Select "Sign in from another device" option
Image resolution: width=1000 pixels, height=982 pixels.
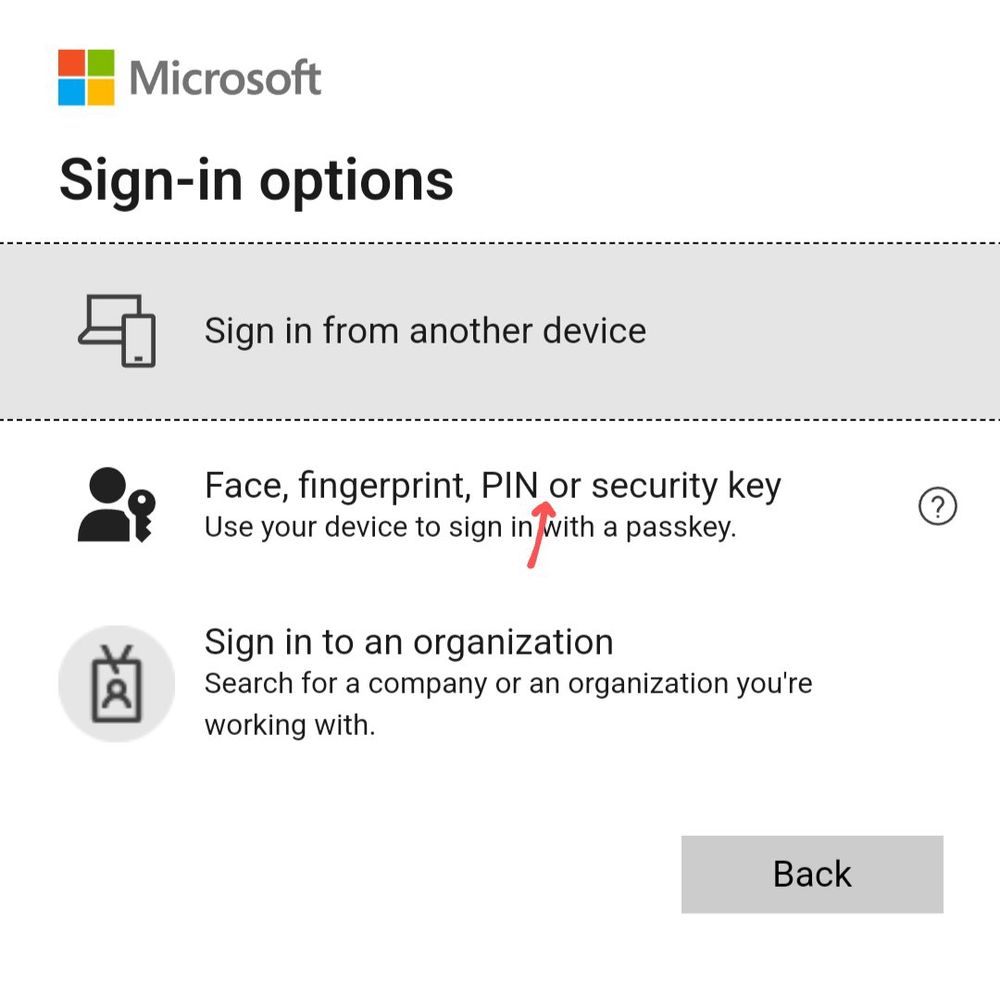tap(500, 332)
